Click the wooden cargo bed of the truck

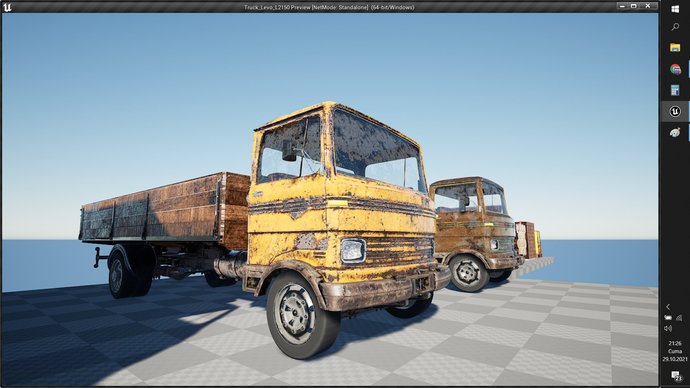point(165,211)
